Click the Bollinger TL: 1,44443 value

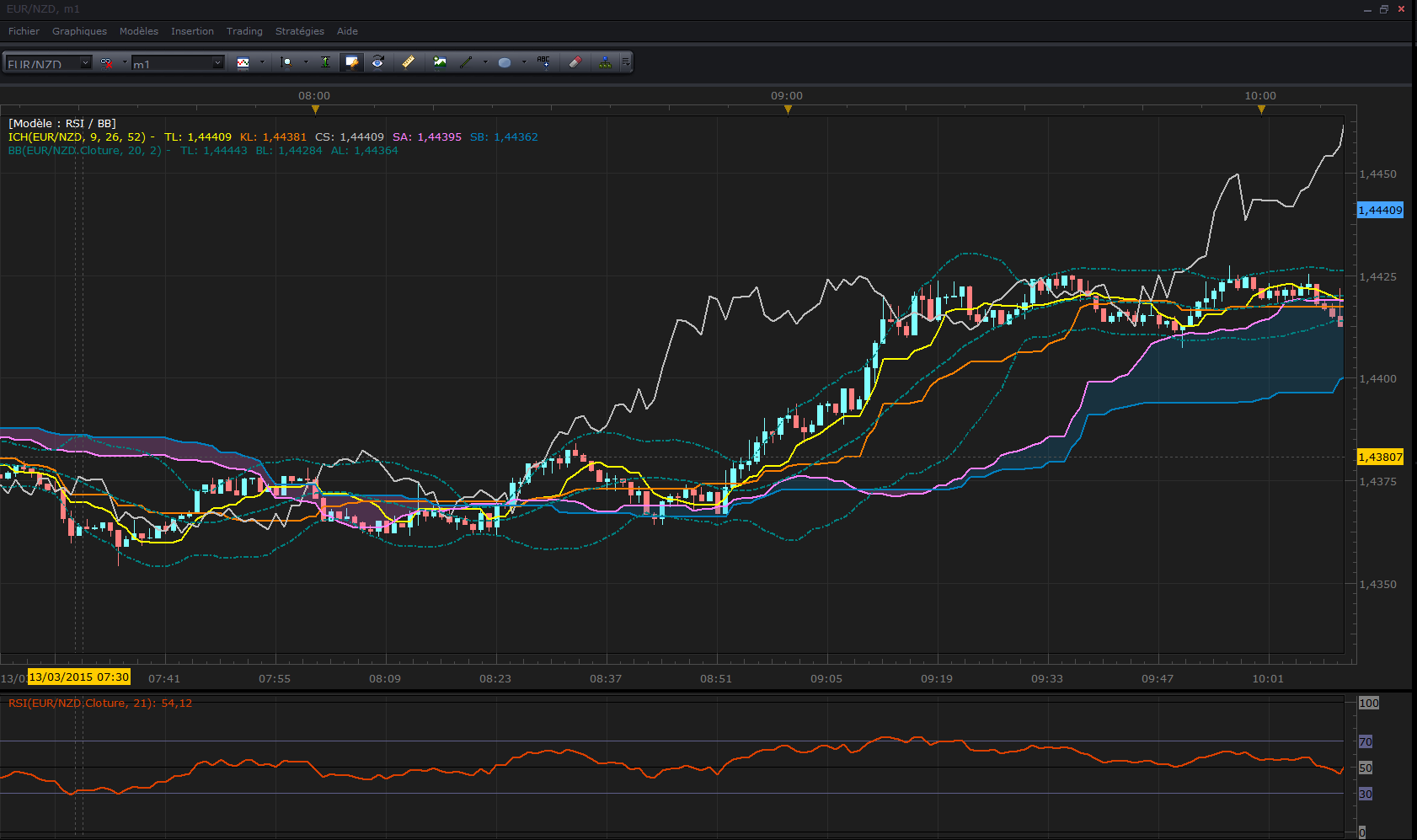click(214, 151)
